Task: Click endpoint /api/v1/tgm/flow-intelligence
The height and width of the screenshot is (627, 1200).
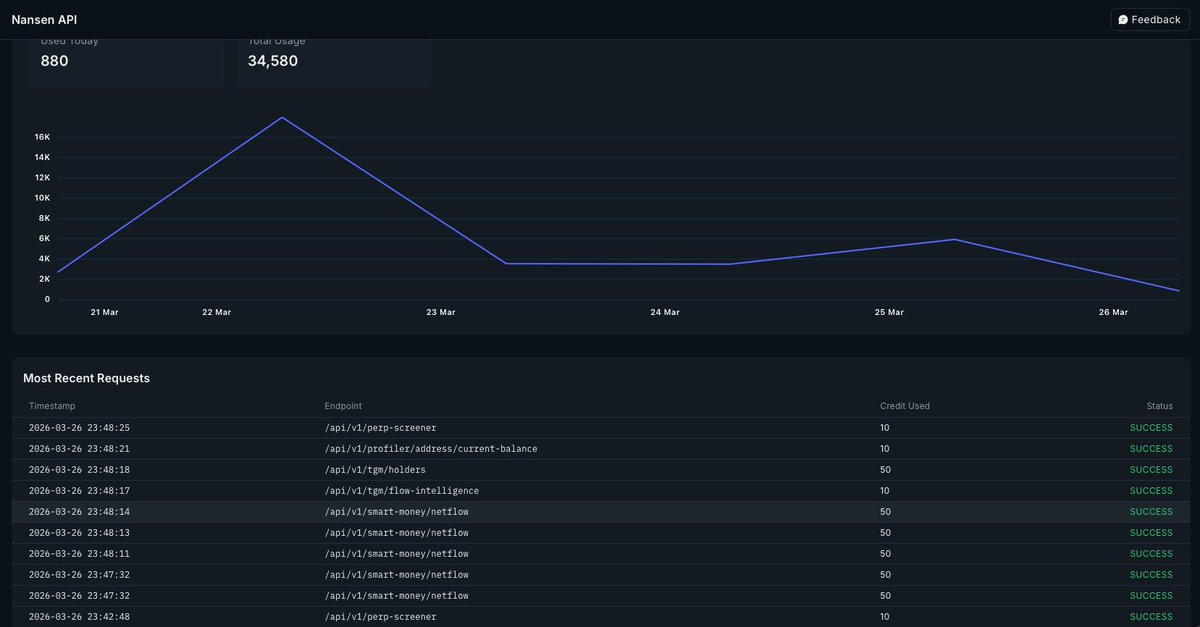Action: (402, 491)
